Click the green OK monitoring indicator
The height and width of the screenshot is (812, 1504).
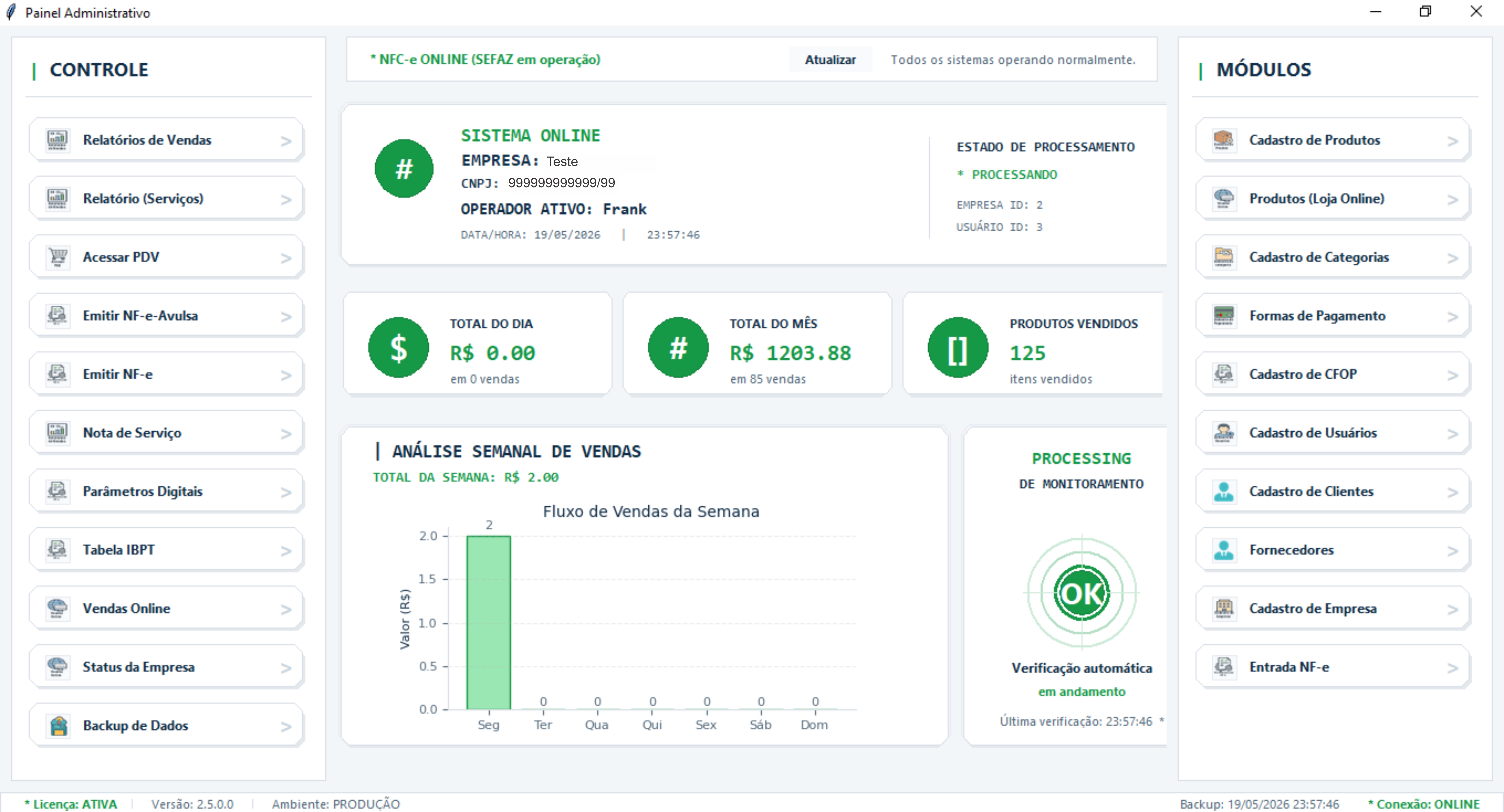1082,593
